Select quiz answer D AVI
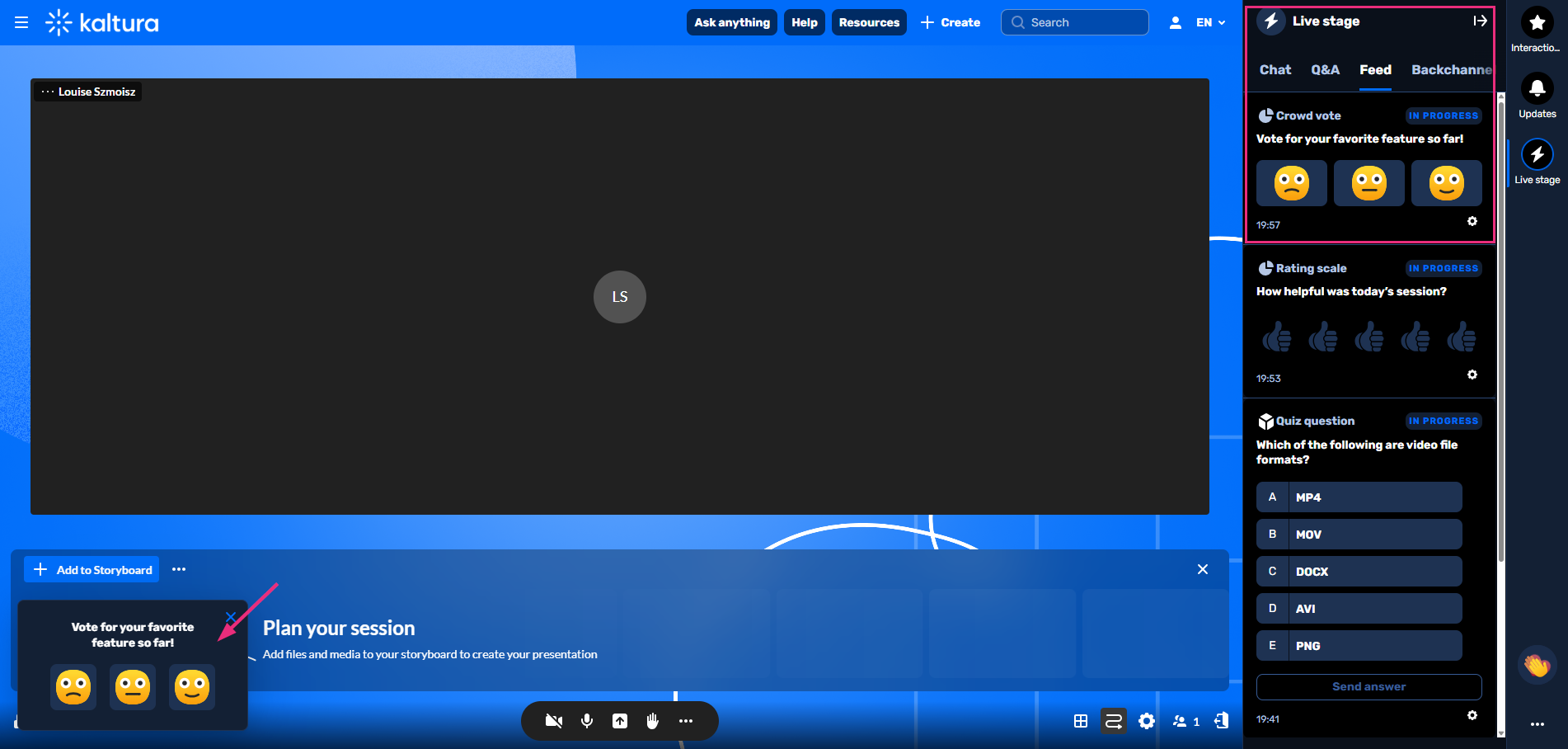Viewport: 1568px width, 749px height. click(x=1359, y=609)
